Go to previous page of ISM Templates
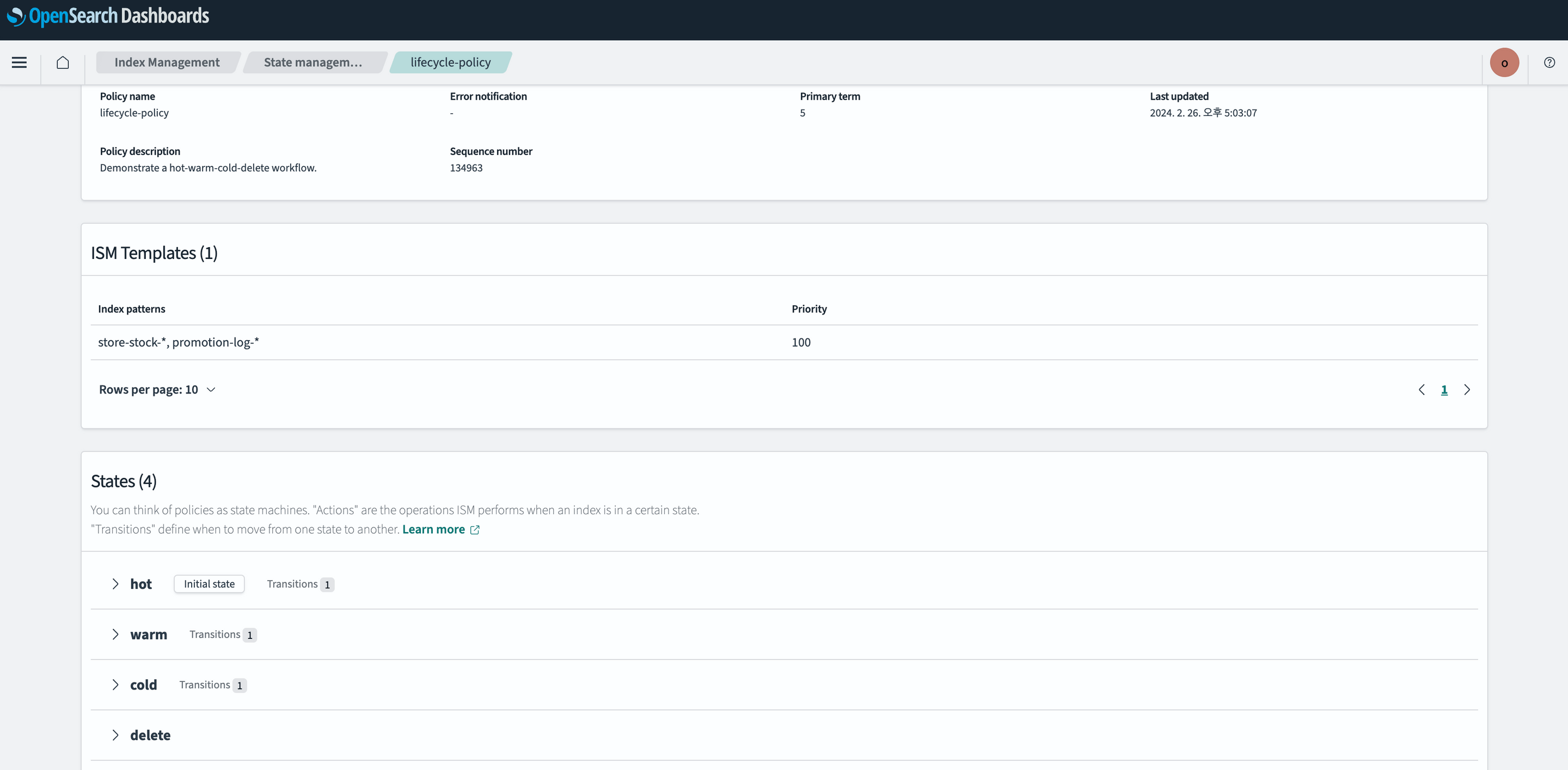 click(x=1422, y=390)
